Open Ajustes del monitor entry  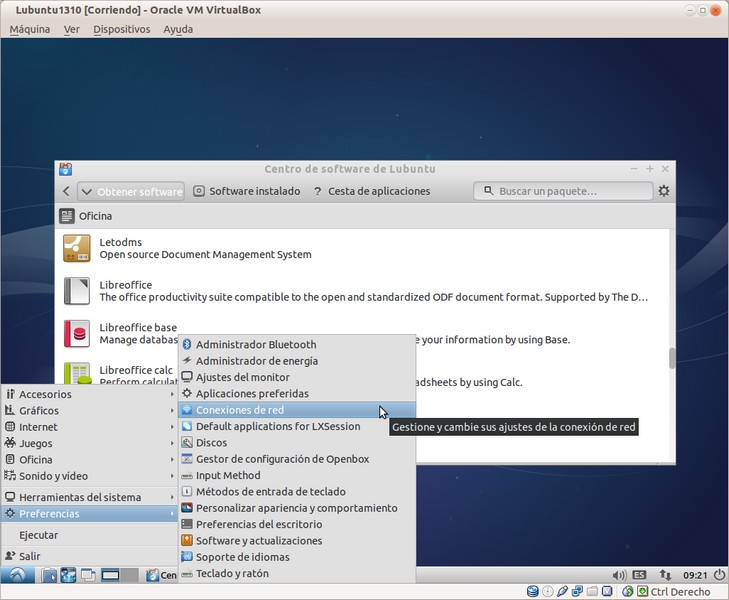click(297, 377)
